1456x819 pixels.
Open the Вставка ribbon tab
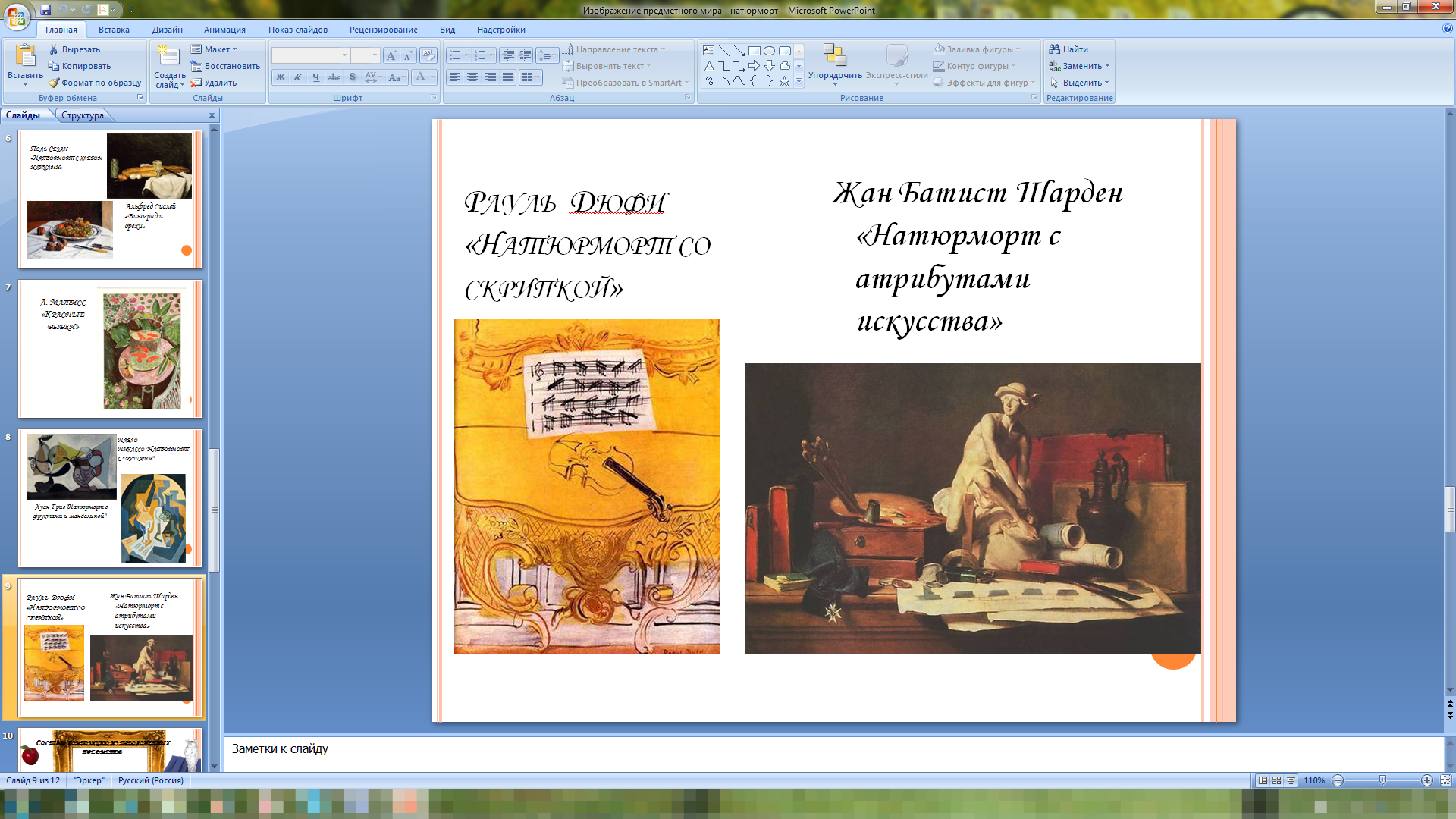point(114,30)
